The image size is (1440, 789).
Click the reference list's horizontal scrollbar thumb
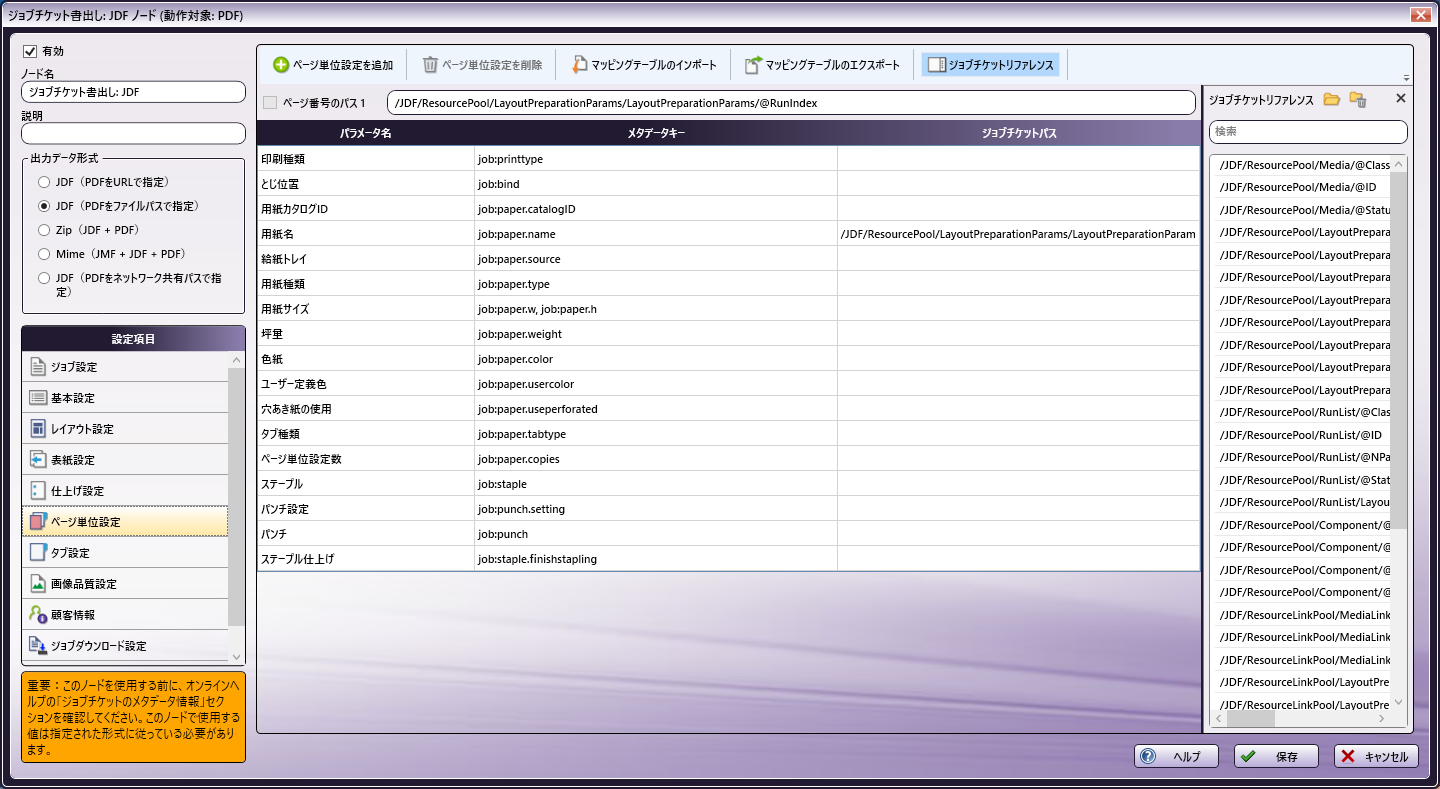(x=1251, y=718)
